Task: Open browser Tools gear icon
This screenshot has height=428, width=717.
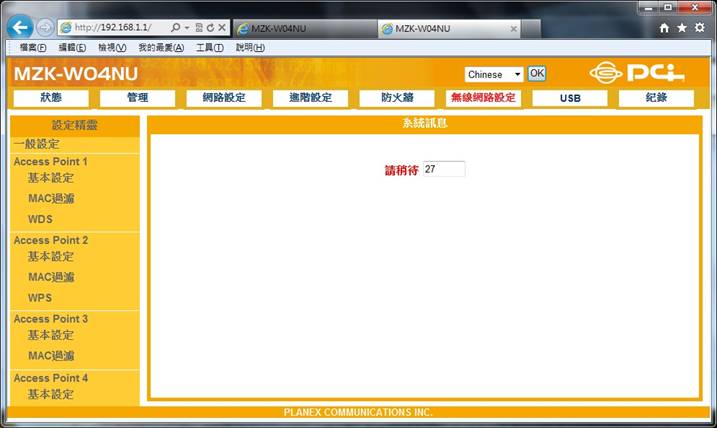Action: [x=700, y=28]
